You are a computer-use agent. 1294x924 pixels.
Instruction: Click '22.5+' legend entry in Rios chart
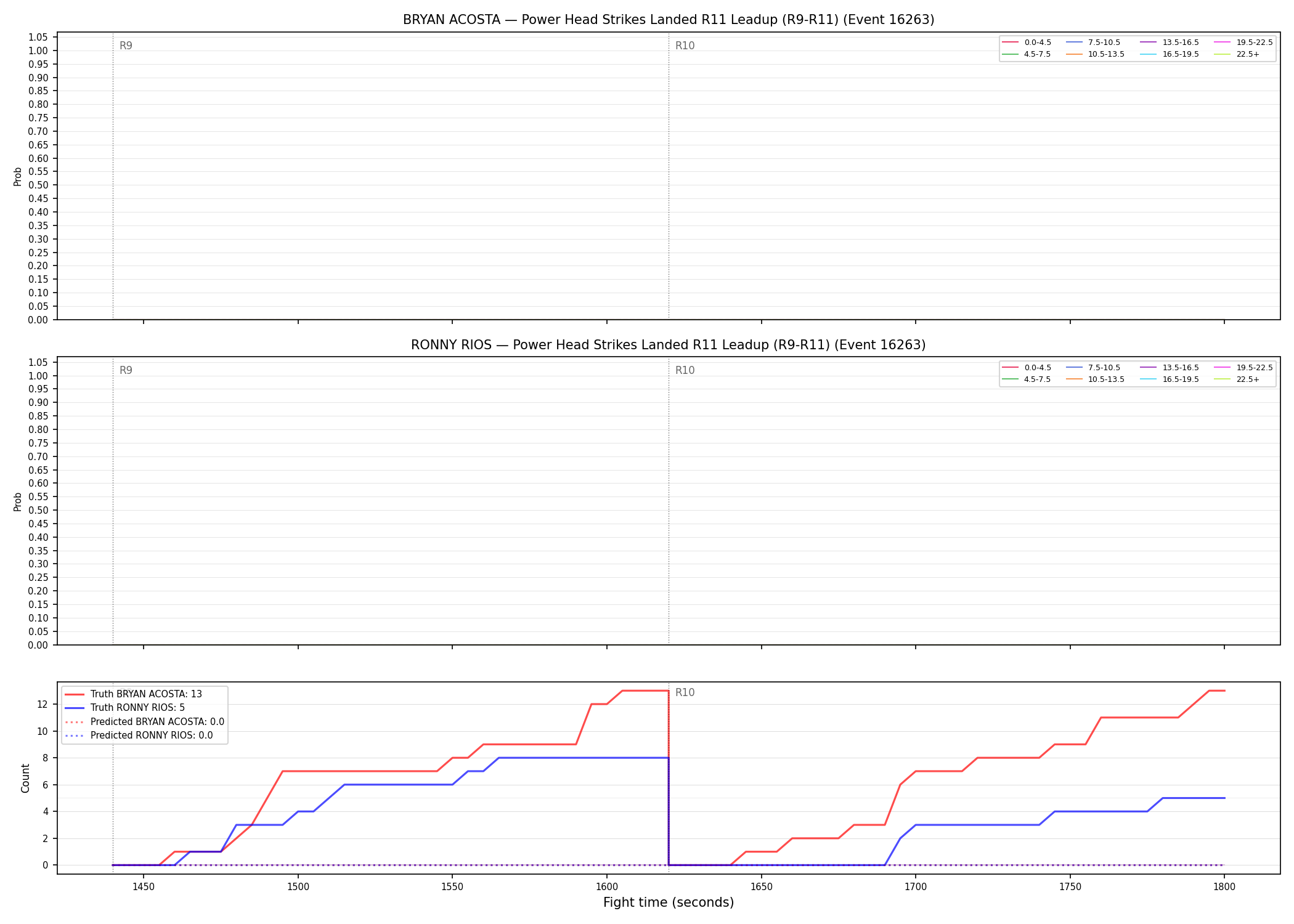pyautogui.click(x=1237, y=379)
